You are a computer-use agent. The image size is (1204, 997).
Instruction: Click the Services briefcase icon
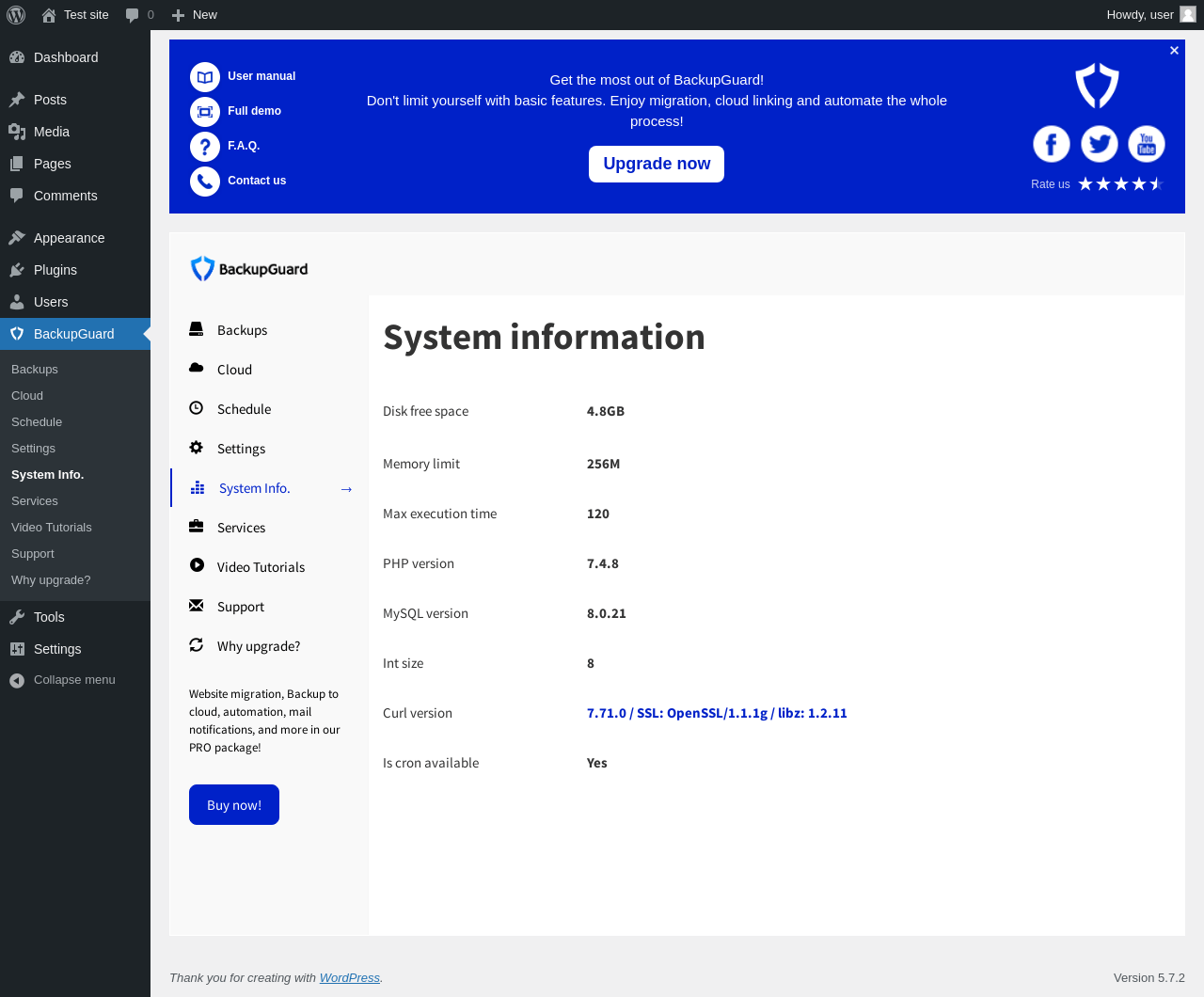coord(197,527)
